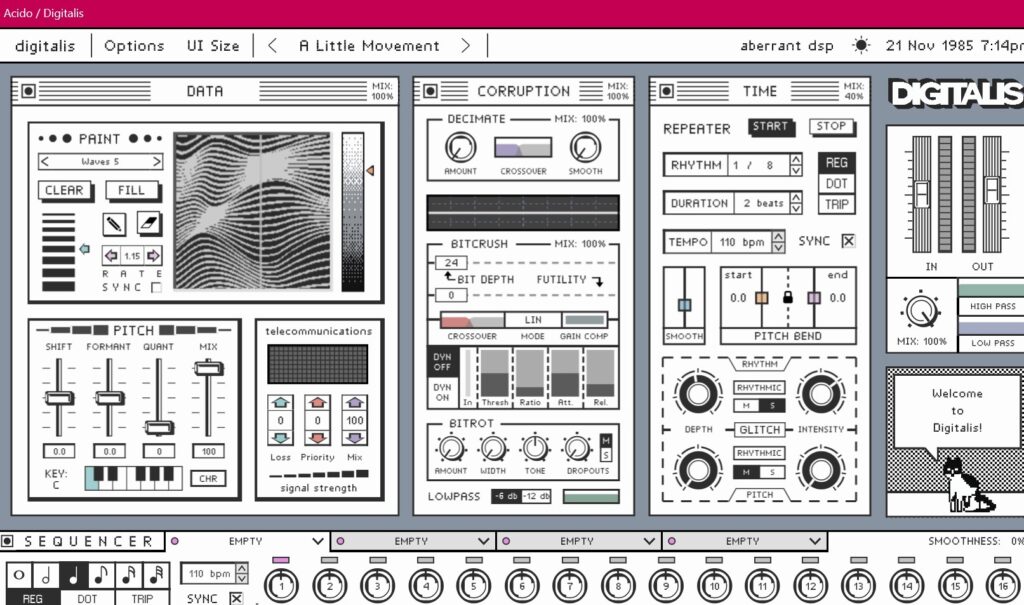Select the eraser tool in Paint
This screenshot has height=605, width=1024.
pyautogui.click(x=148, y=224)
